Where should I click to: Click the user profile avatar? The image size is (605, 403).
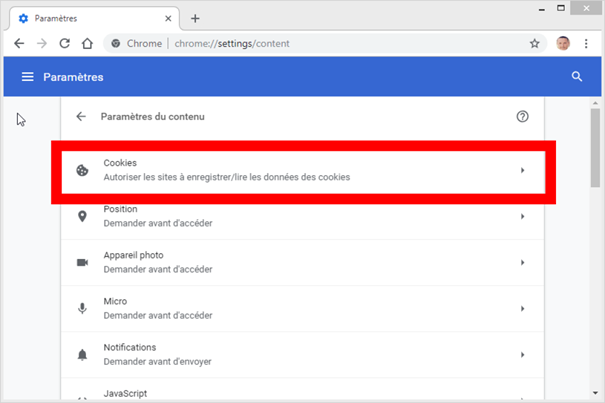(563, 44)
